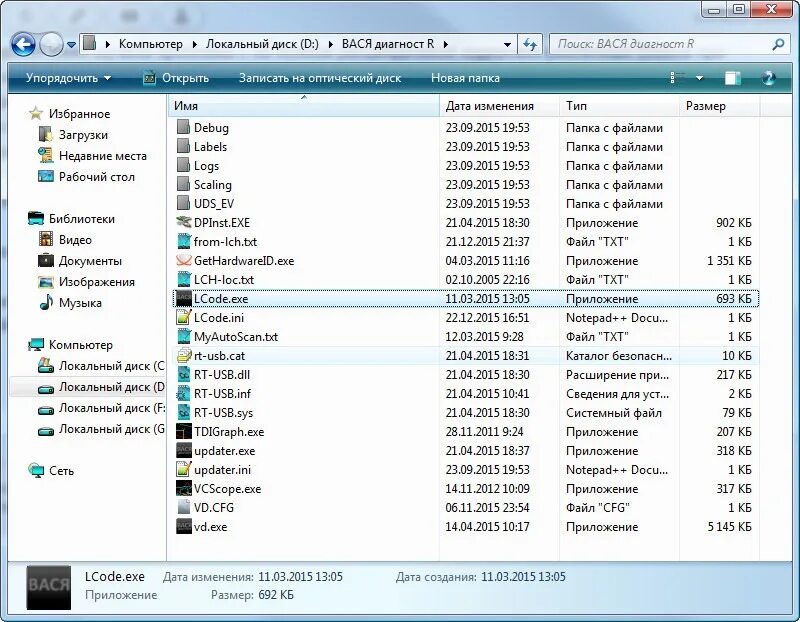Select the TDIGraph.exe application icon

184,431
